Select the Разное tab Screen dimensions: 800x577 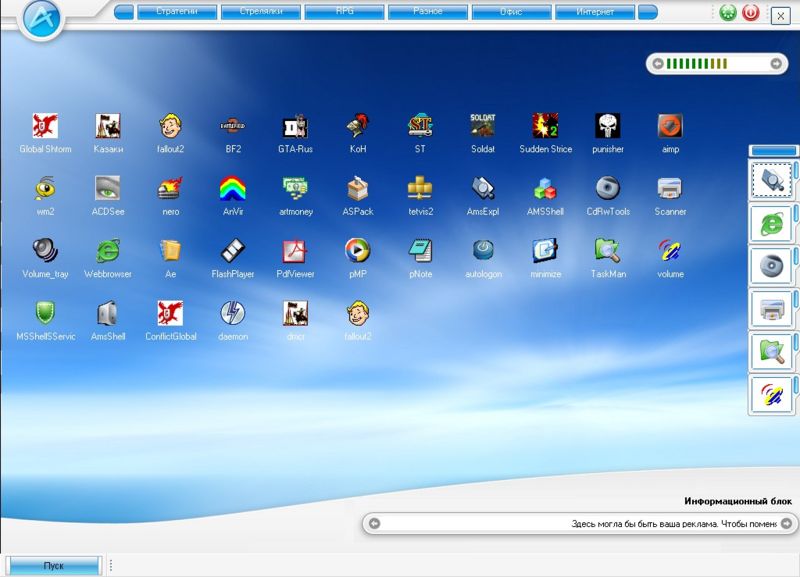click(428, 12)
